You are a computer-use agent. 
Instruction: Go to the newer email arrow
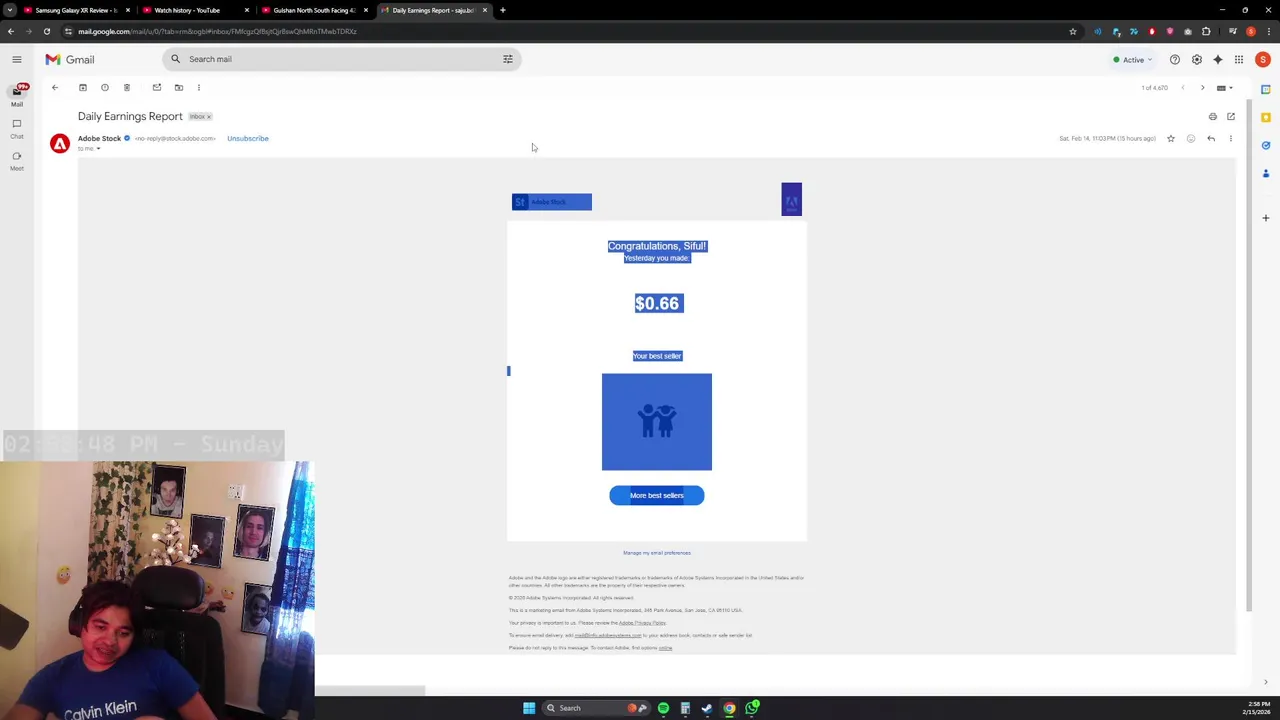[x=1183, y=88]
